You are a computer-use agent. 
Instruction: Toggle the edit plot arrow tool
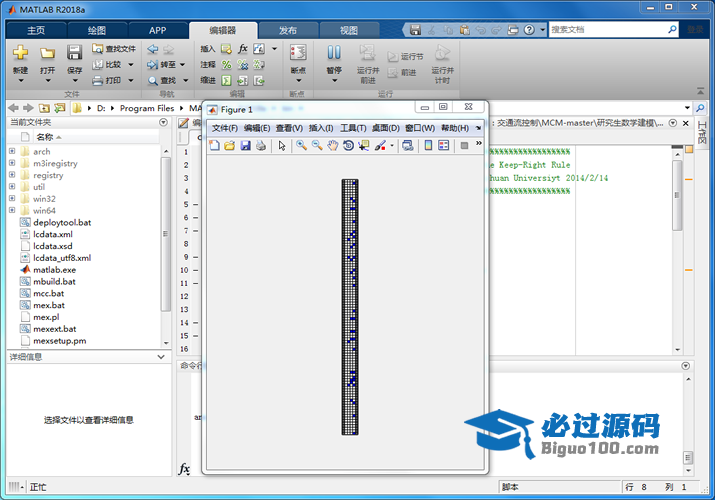click(282, 146)
